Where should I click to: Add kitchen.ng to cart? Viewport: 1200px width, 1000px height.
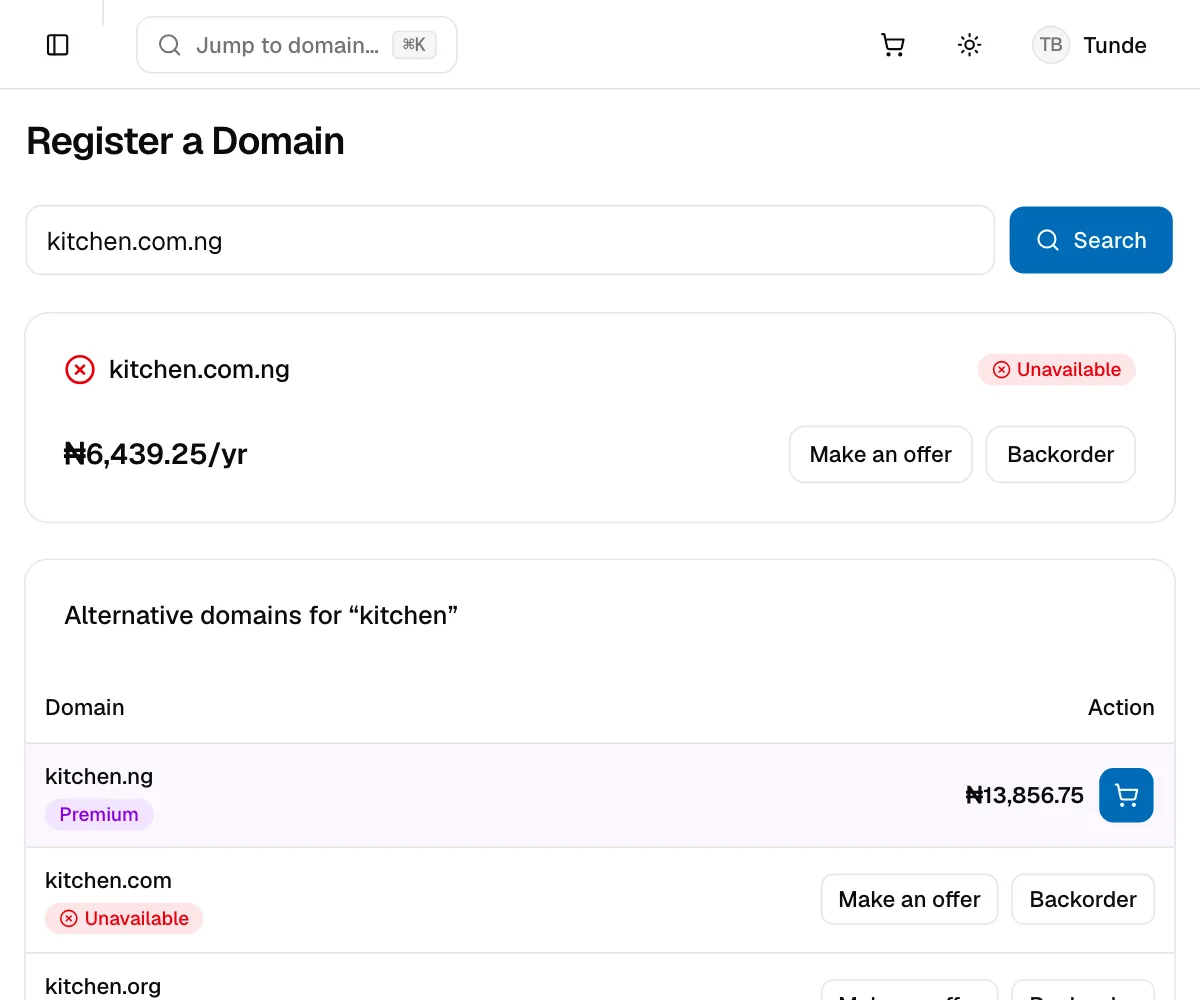click(x=1126, y=795)
